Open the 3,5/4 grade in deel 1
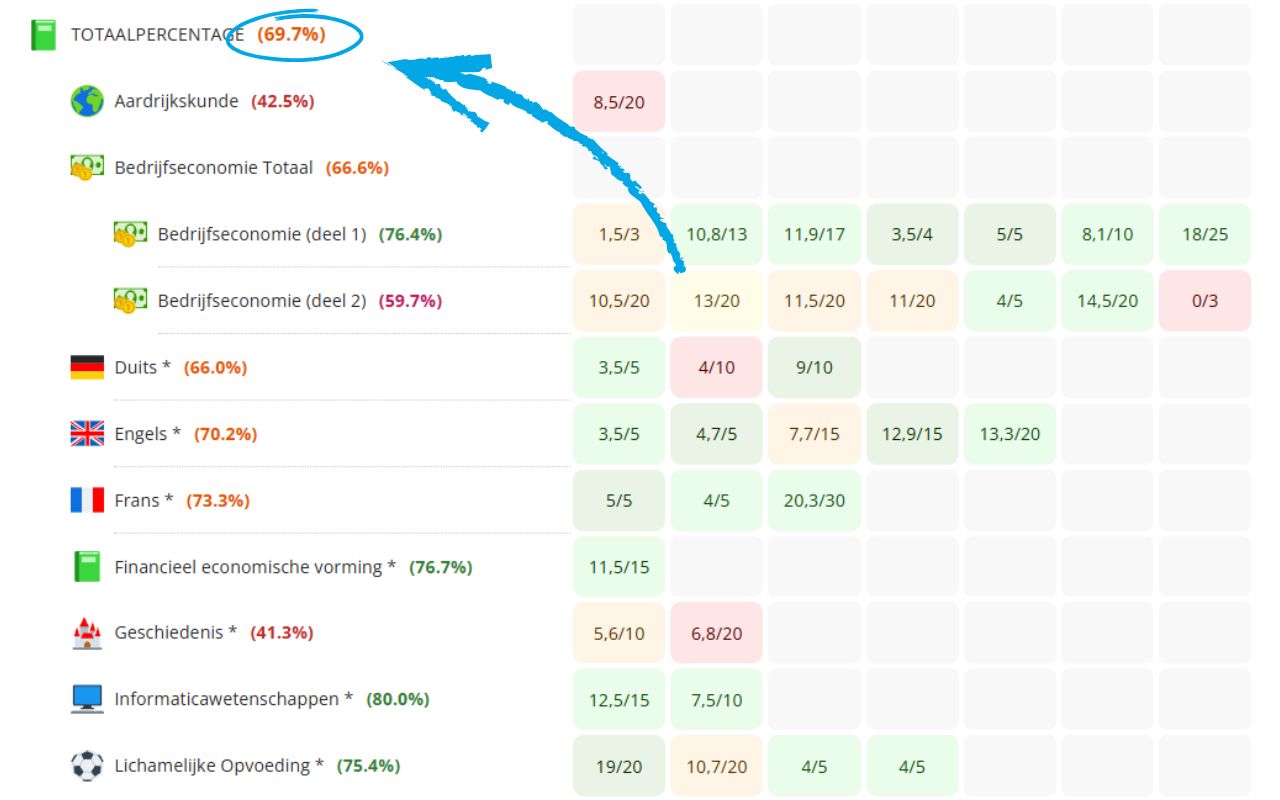Viewport: 1280px width, 800px height. (912, 234)
